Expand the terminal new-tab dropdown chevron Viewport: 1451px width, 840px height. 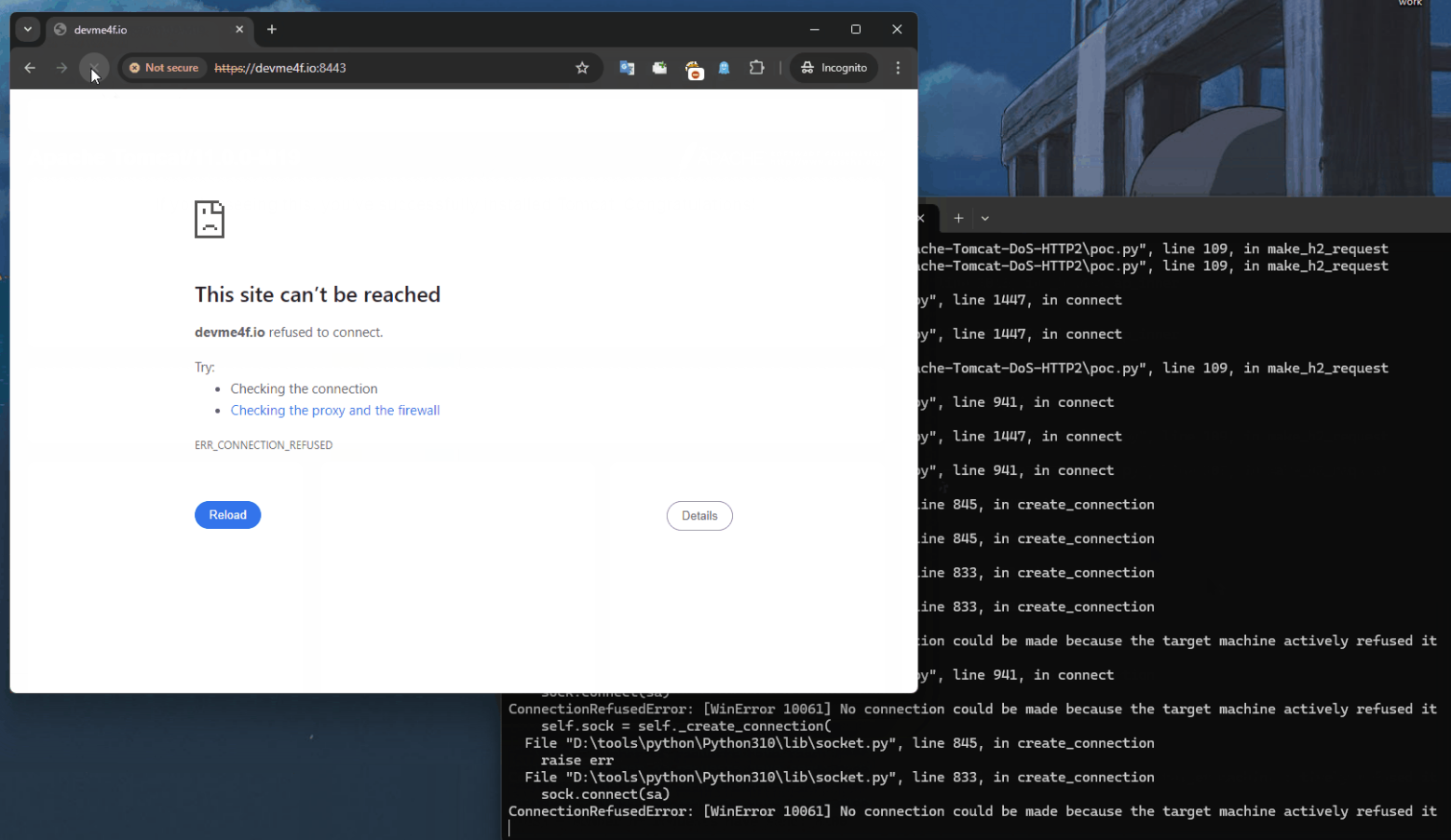click(x=985, y=218)
